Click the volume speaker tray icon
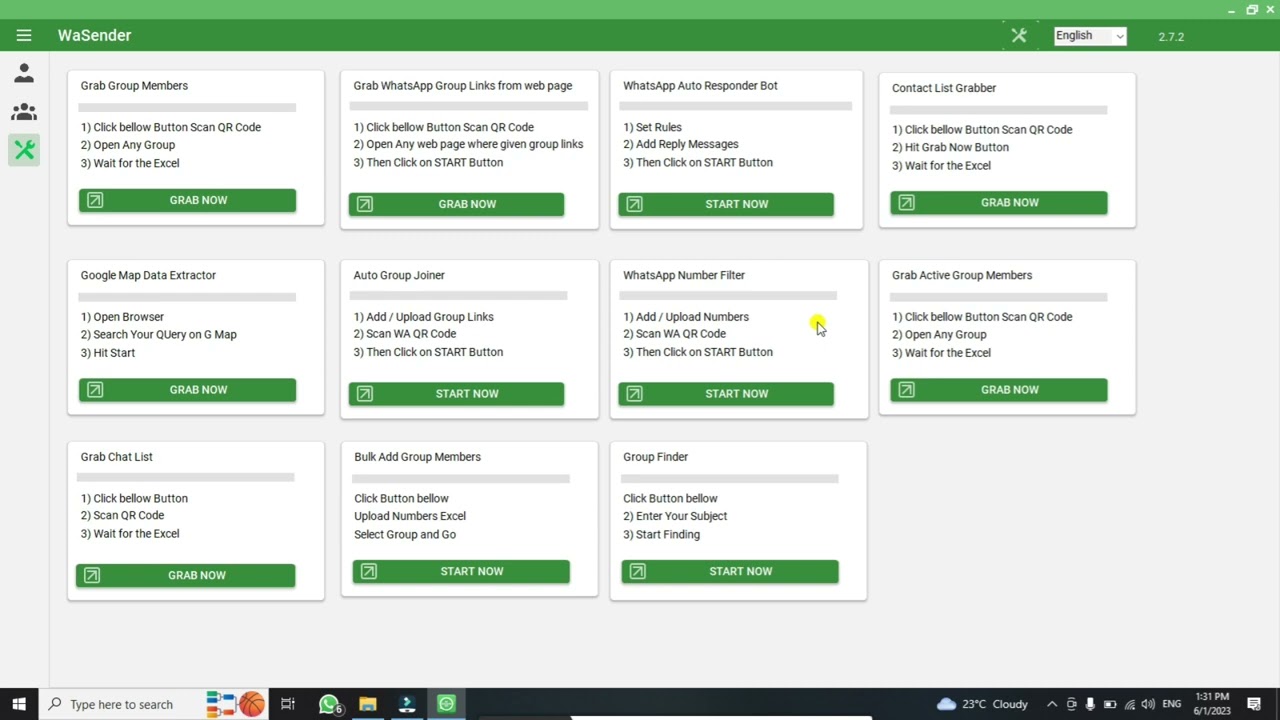 coord(1148,704)
